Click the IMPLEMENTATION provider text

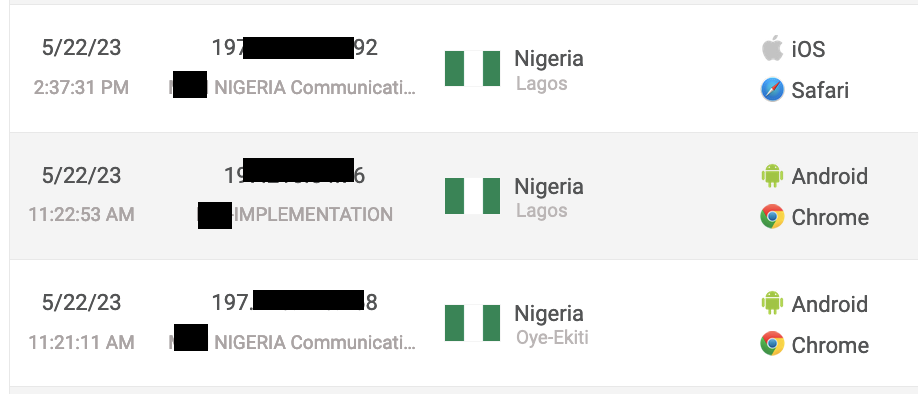[313, 215]
